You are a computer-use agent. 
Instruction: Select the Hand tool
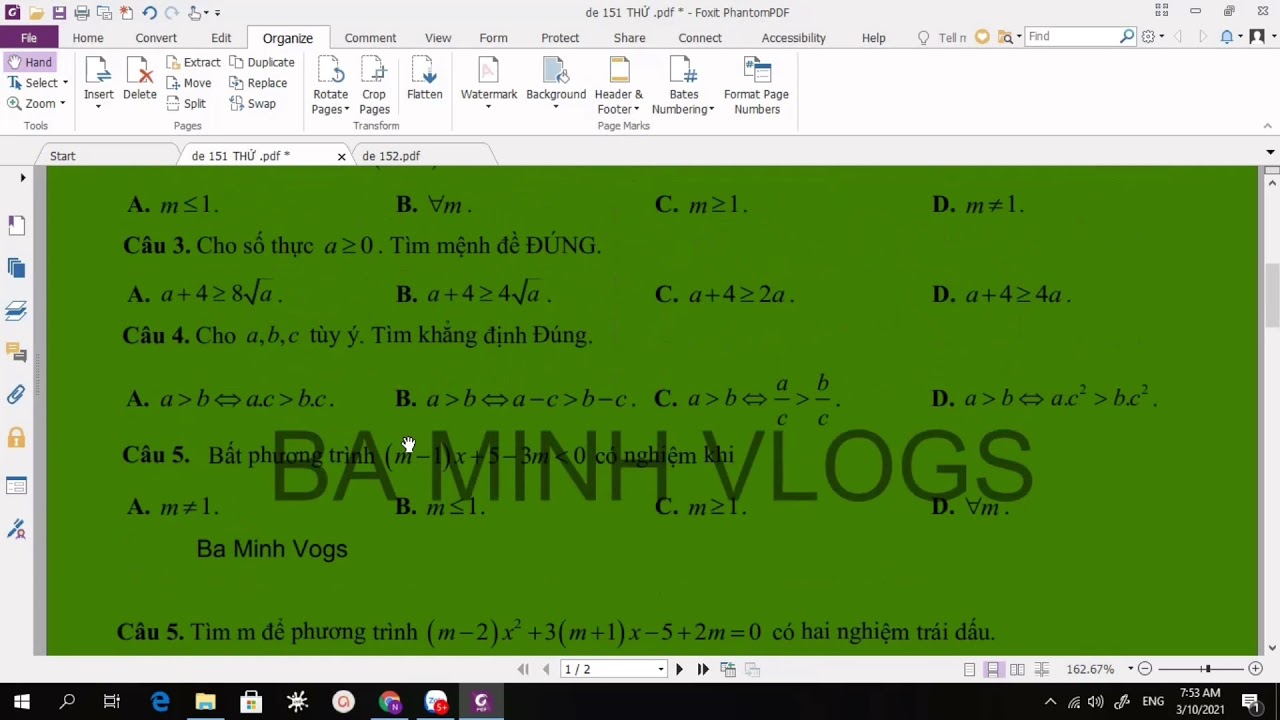pos(30,62)
